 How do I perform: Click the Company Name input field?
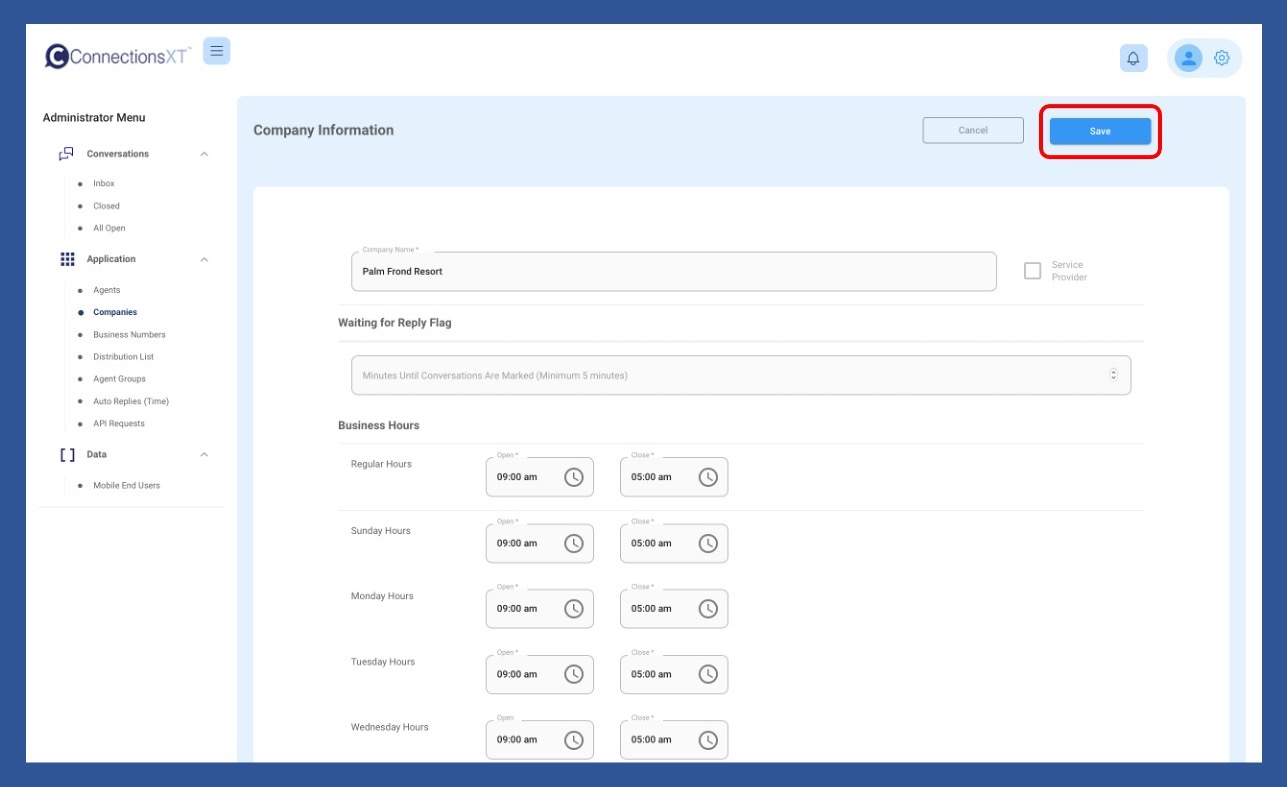[x=673, y=272]
